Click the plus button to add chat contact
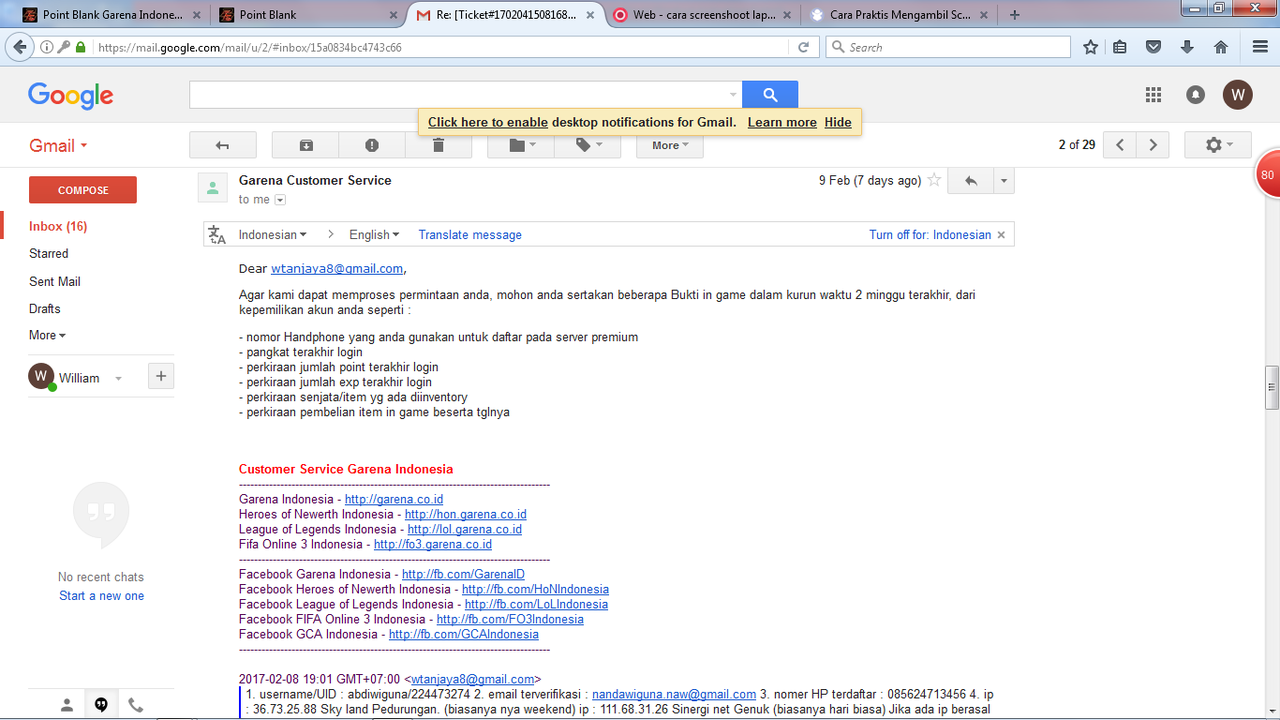1280x720 pixels. (x=161, y=376)
